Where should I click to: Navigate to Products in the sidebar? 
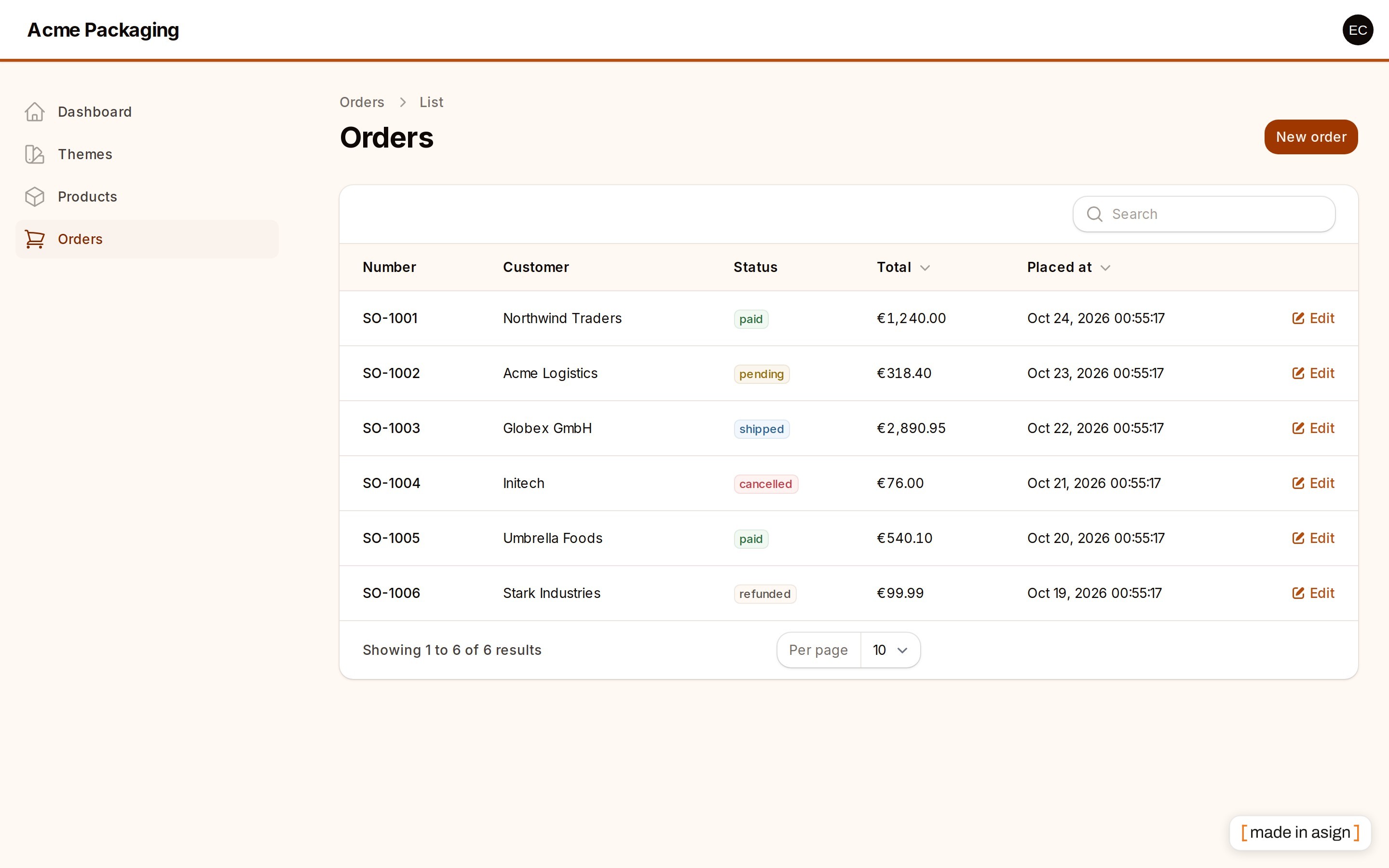click(147, 197)
